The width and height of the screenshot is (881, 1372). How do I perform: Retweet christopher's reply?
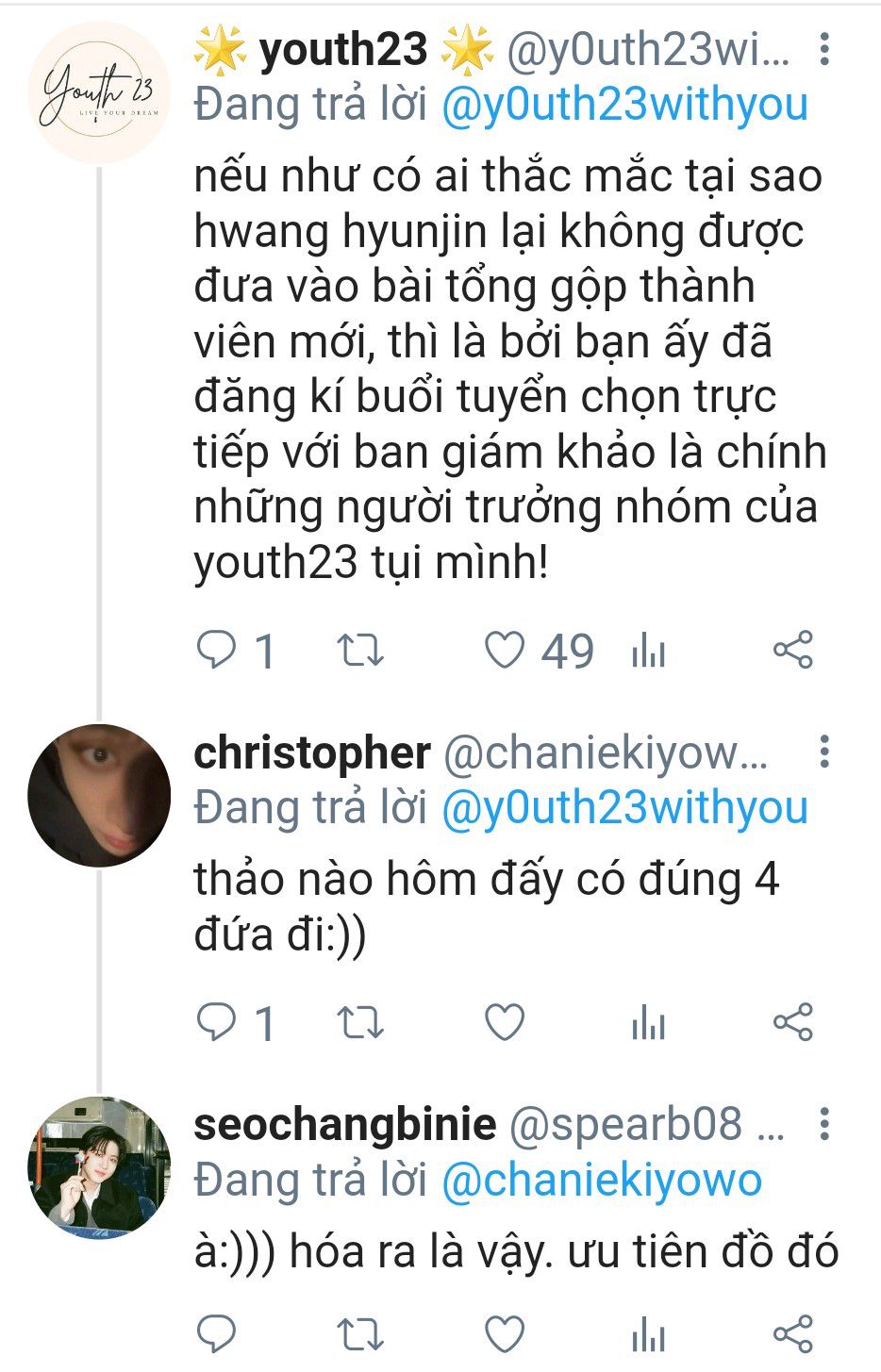click(x=360, y=1021)
